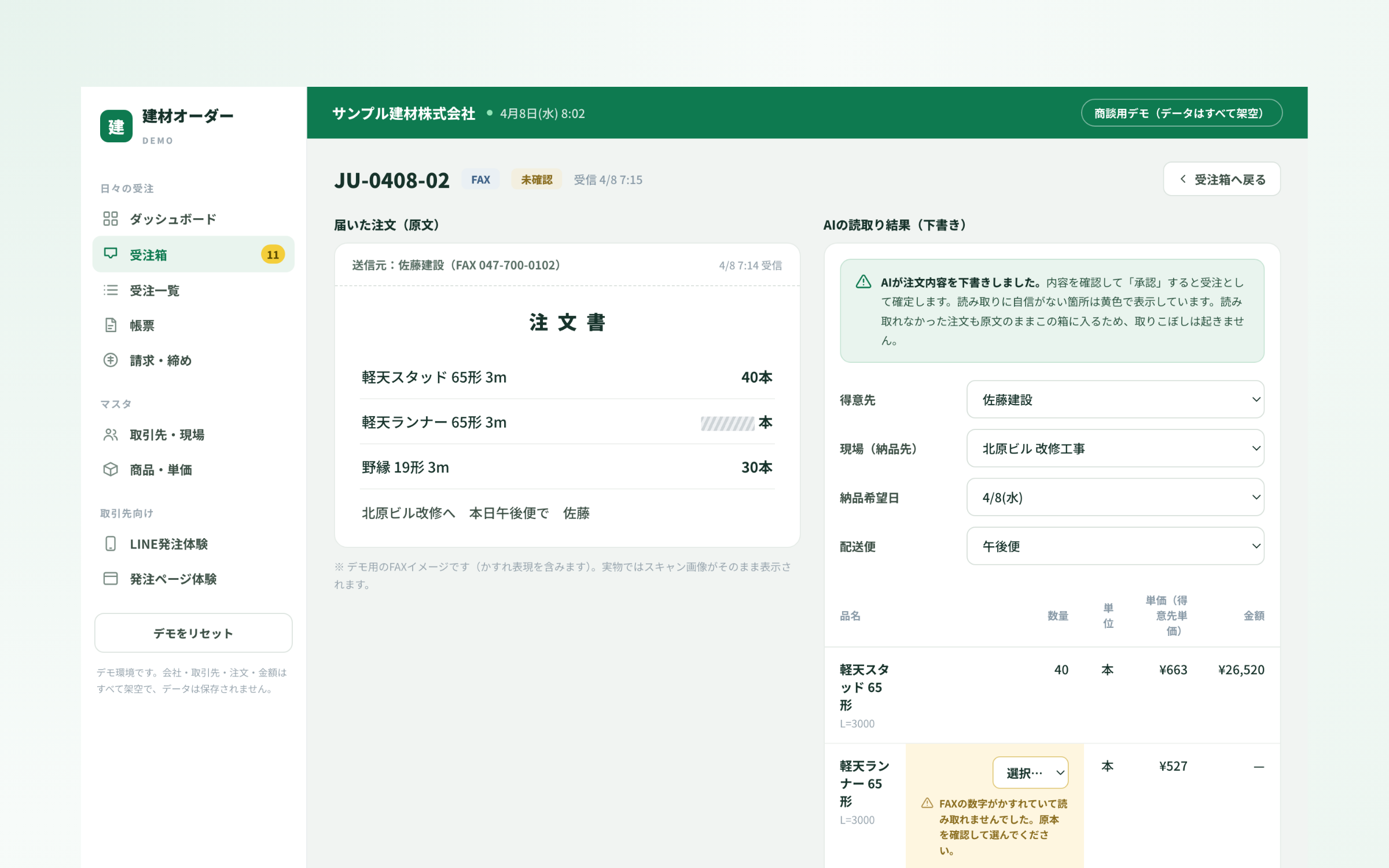The width and height of the screenshot is (1389, 868).
Task: Click the amount ¥26,520
Action: coord(1241,670)
